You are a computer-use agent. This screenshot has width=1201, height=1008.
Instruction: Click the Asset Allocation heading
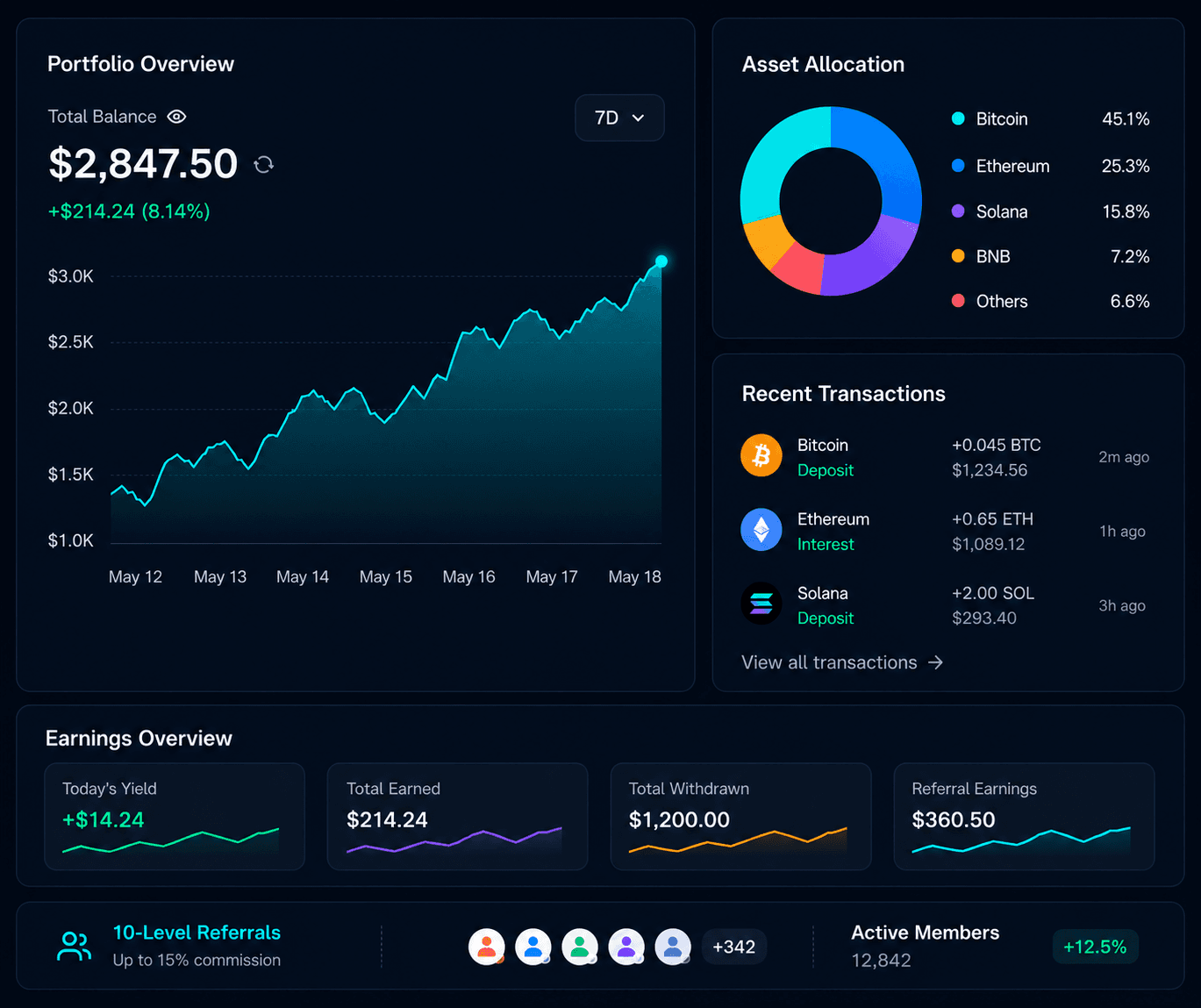tap(823, 64)
